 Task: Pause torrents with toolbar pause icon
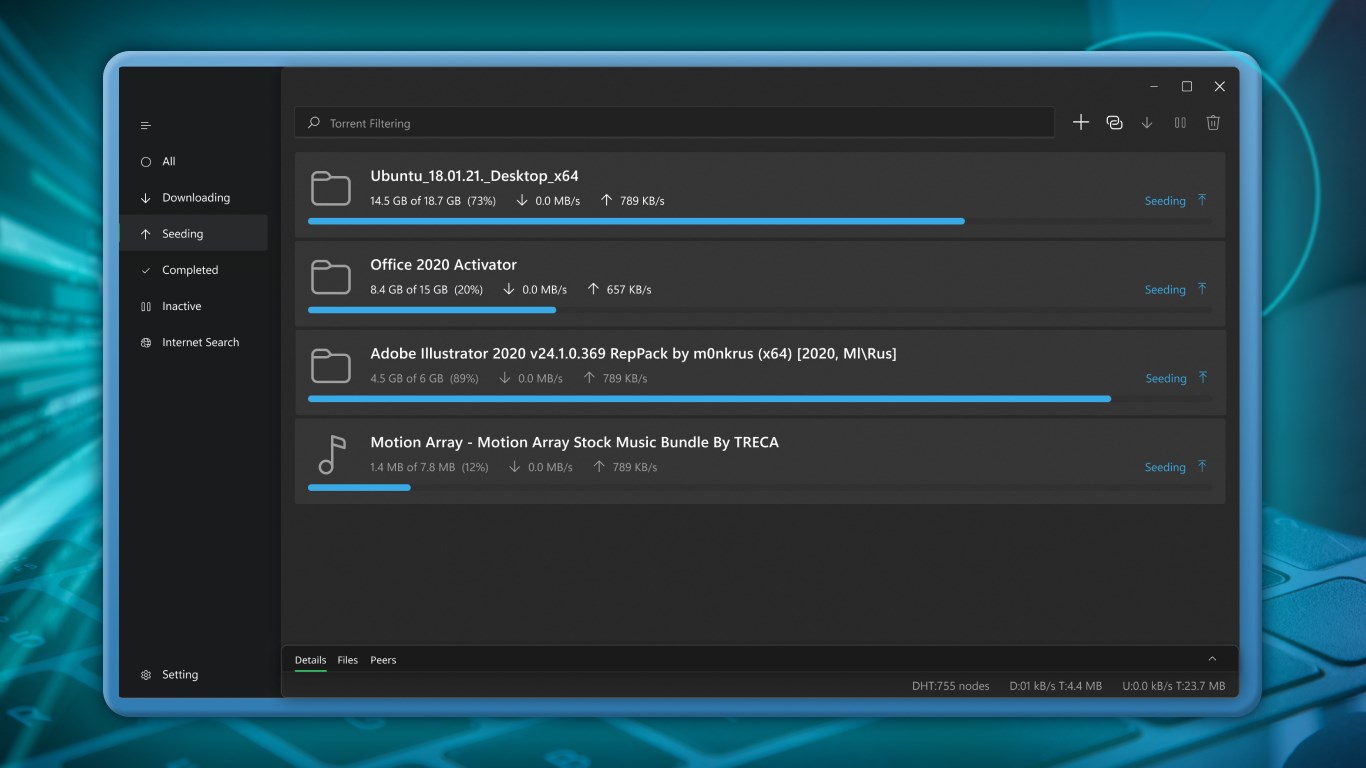(x=1180, y=122)
